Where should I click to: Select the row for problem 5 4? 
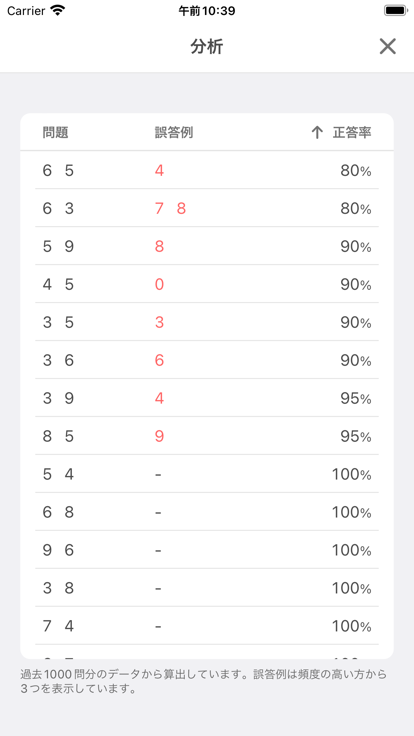click(207, 475)
